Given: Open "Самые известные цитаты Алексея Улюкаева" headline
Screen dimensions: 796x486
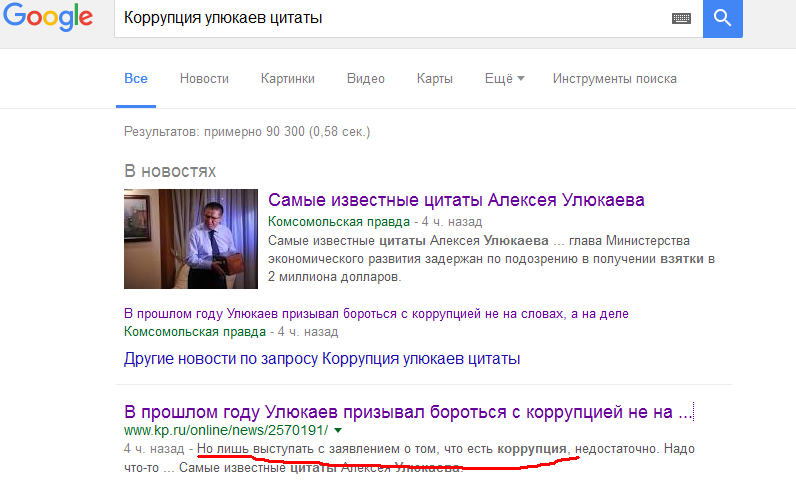Looking at the screenshot, I should click(456, 200).
